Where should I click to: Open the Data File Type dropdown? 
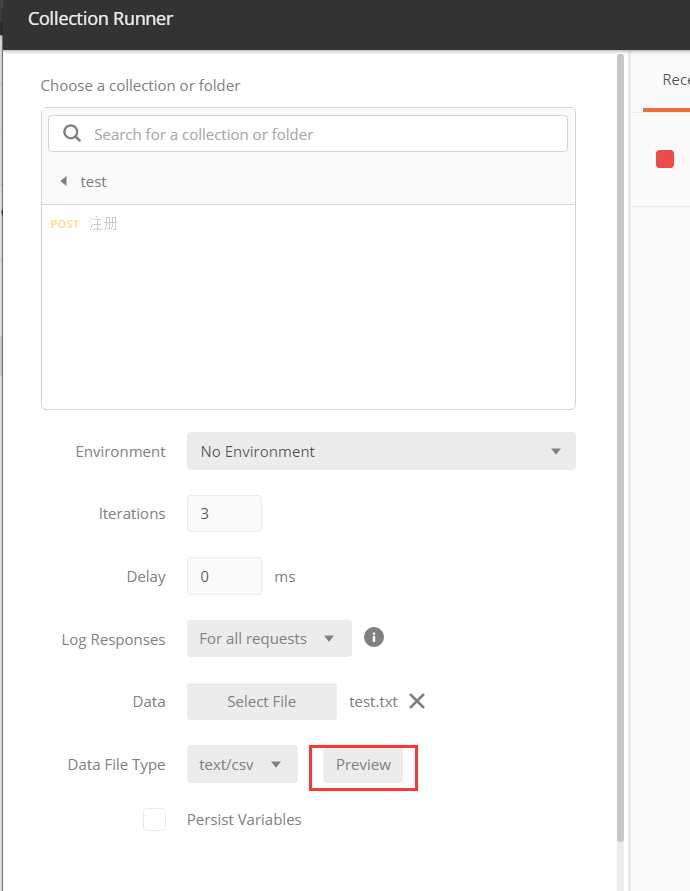coord(242,764)
